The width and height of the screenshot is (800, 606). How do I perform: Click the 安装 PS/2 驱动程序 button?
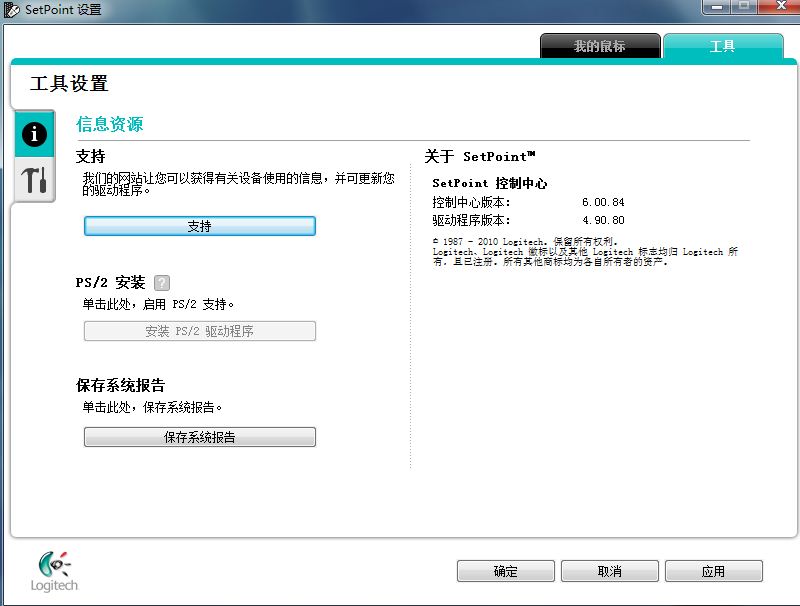200,331
